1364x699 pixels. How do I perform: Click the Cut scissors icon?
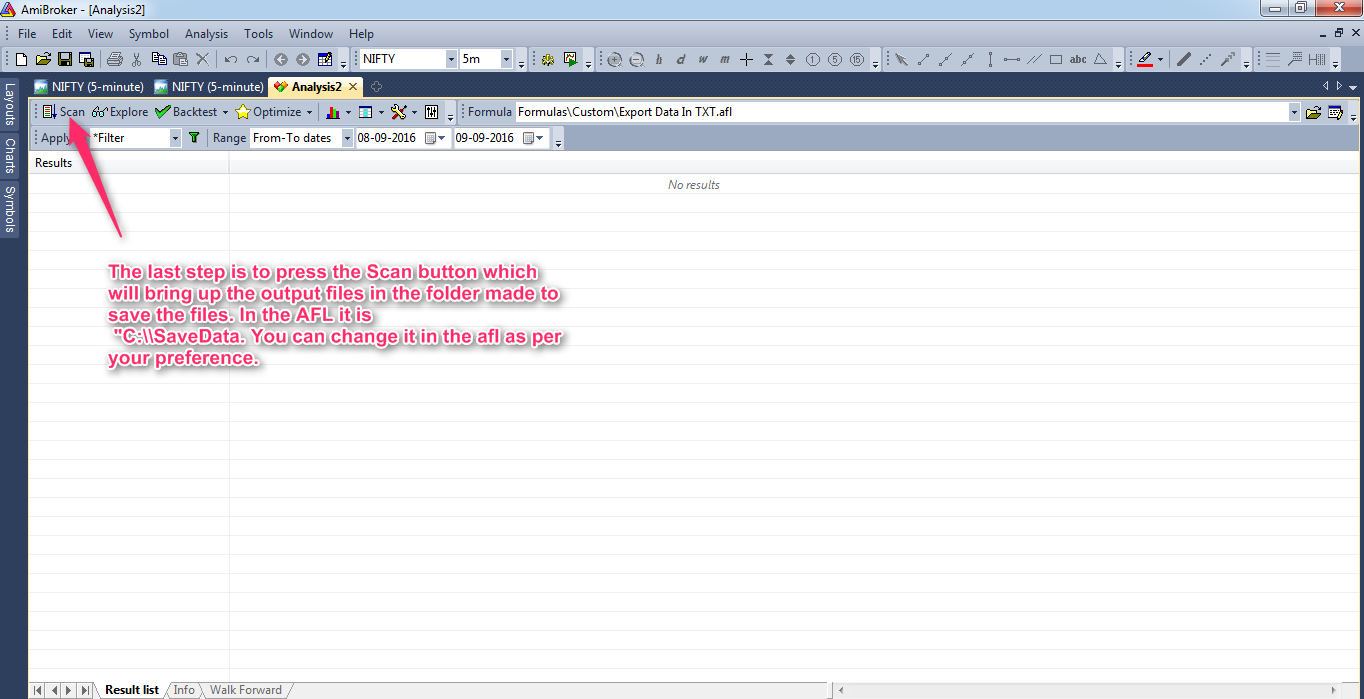click(x=137, y=59)
